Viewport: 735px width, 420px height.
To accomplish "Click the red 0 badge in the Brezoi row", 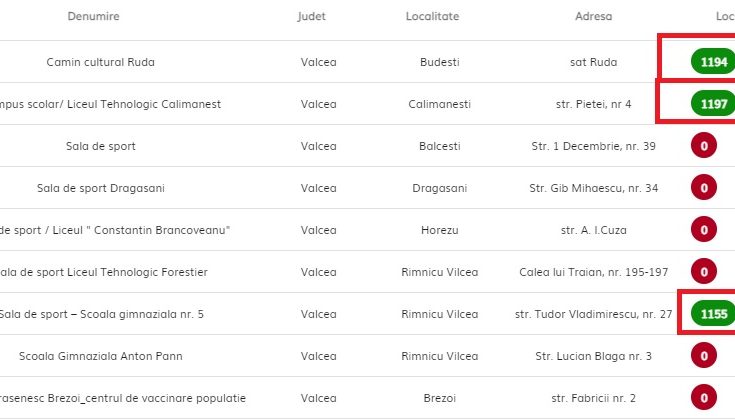I will pos(704,398).
